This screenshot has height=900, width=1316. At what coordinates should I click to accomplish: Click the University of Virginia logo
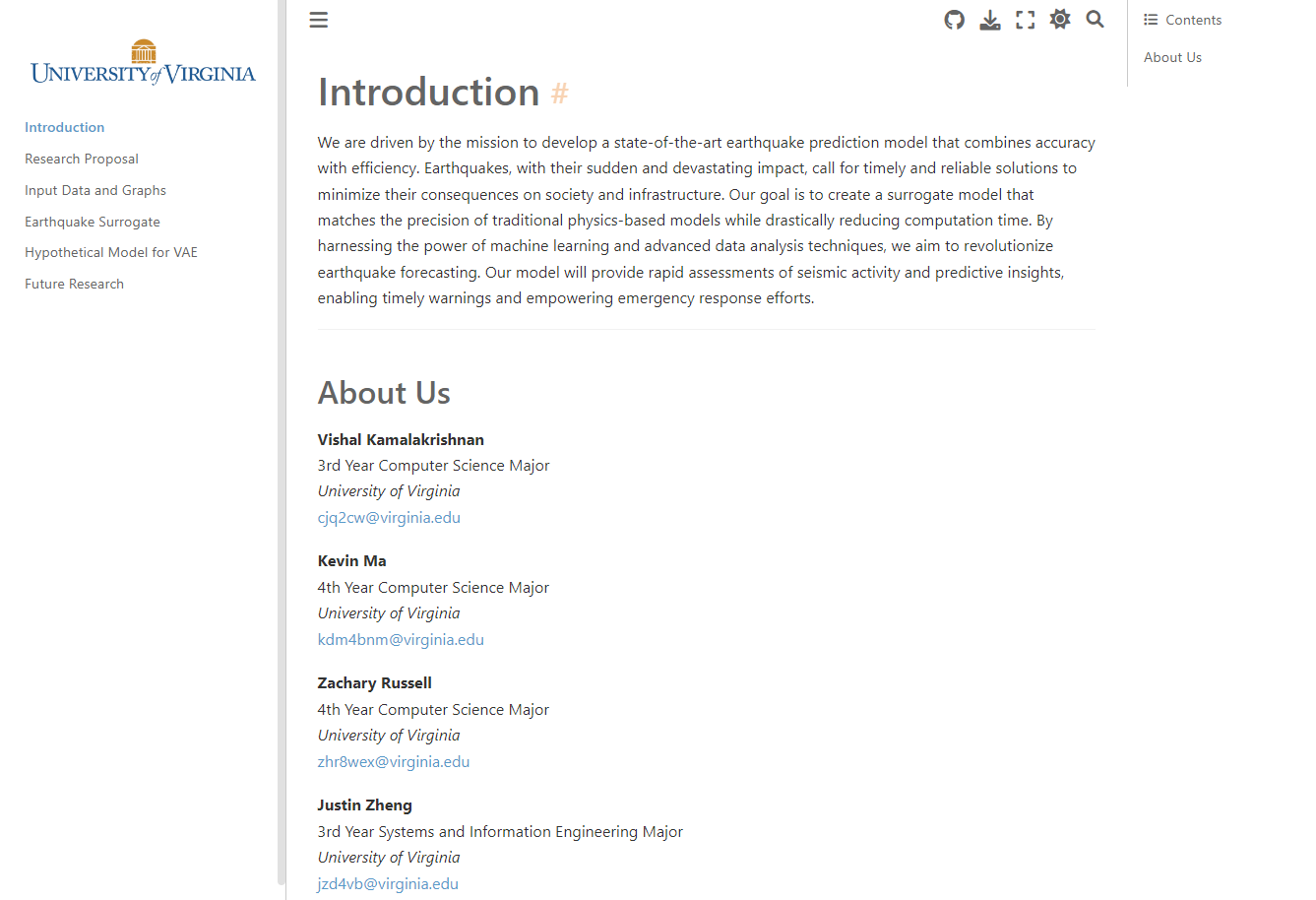[x=143, y=63]
